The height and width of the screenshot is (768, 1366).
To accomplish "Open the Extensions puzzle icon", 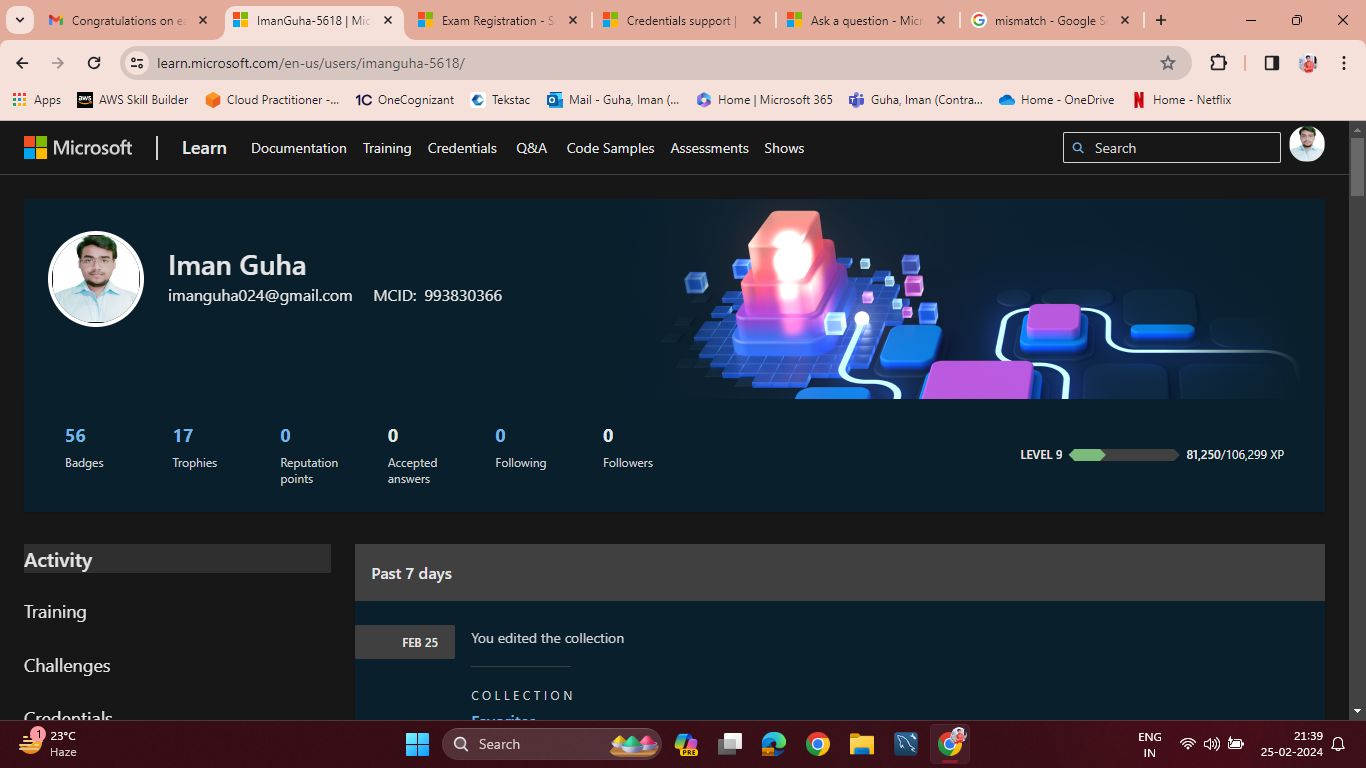I will (x=1218, y=63).
